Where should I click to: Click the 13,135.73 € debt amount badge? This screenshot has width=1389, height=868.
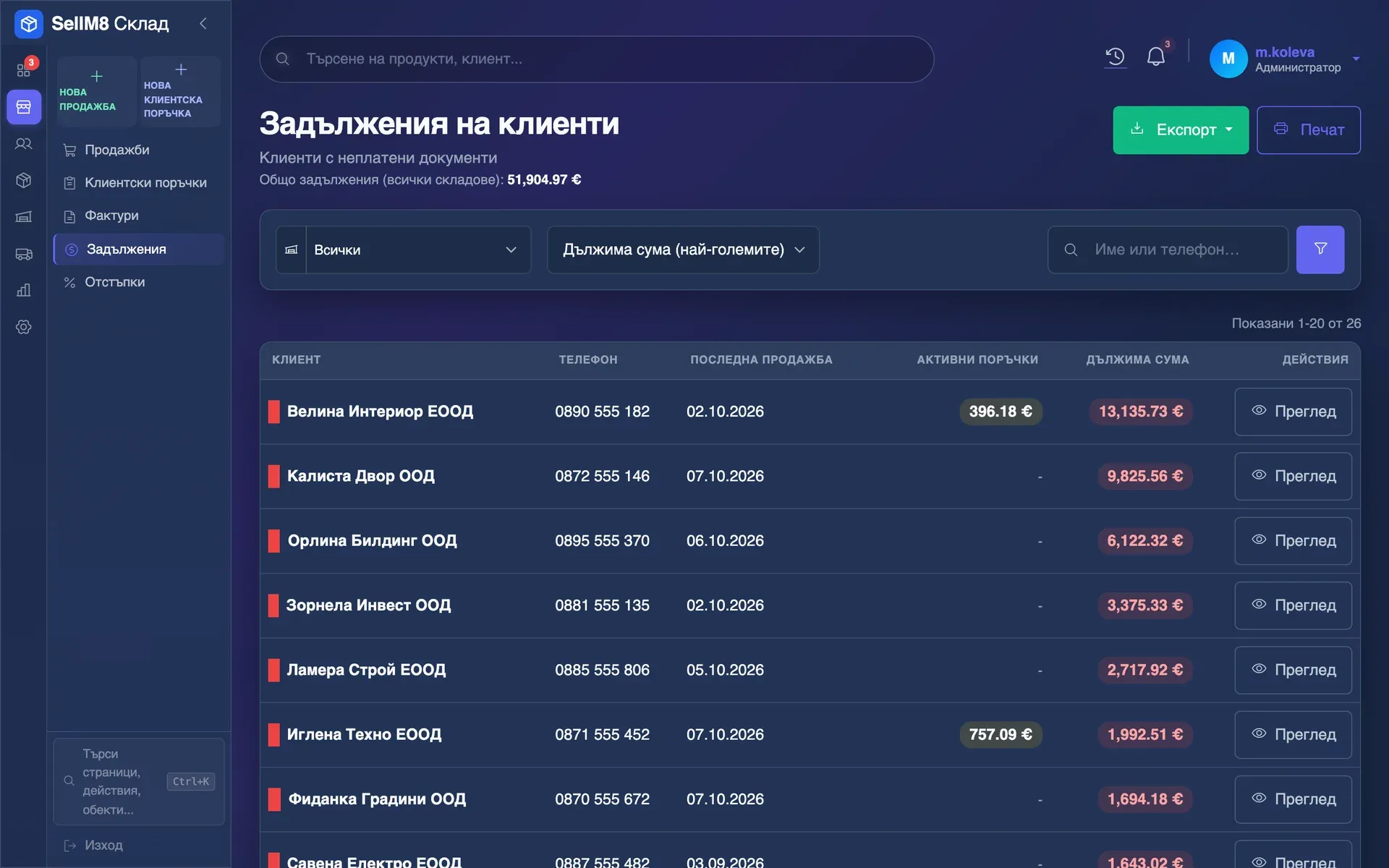tap(1141, 412)
